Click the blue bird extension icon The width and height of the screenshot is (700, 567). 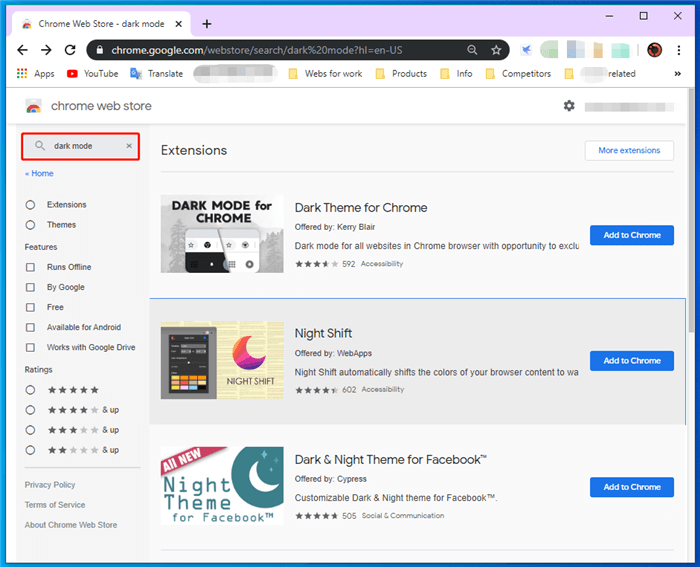click(x=526, y=50)
